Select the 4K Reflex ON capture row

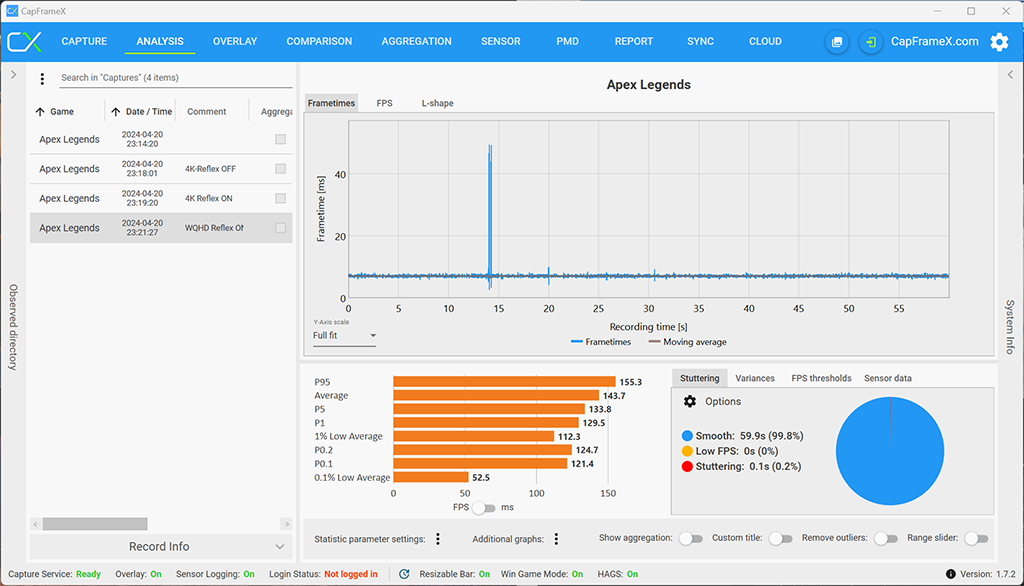click(x=161, y=198)
